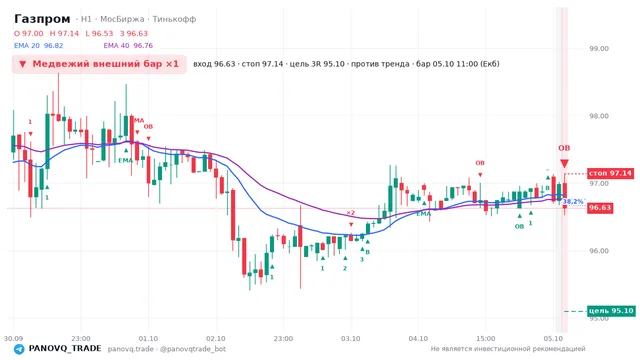Screen dimensions: 640x360
Task: Click the 03.10 date axis label
Action: [351, 339]
